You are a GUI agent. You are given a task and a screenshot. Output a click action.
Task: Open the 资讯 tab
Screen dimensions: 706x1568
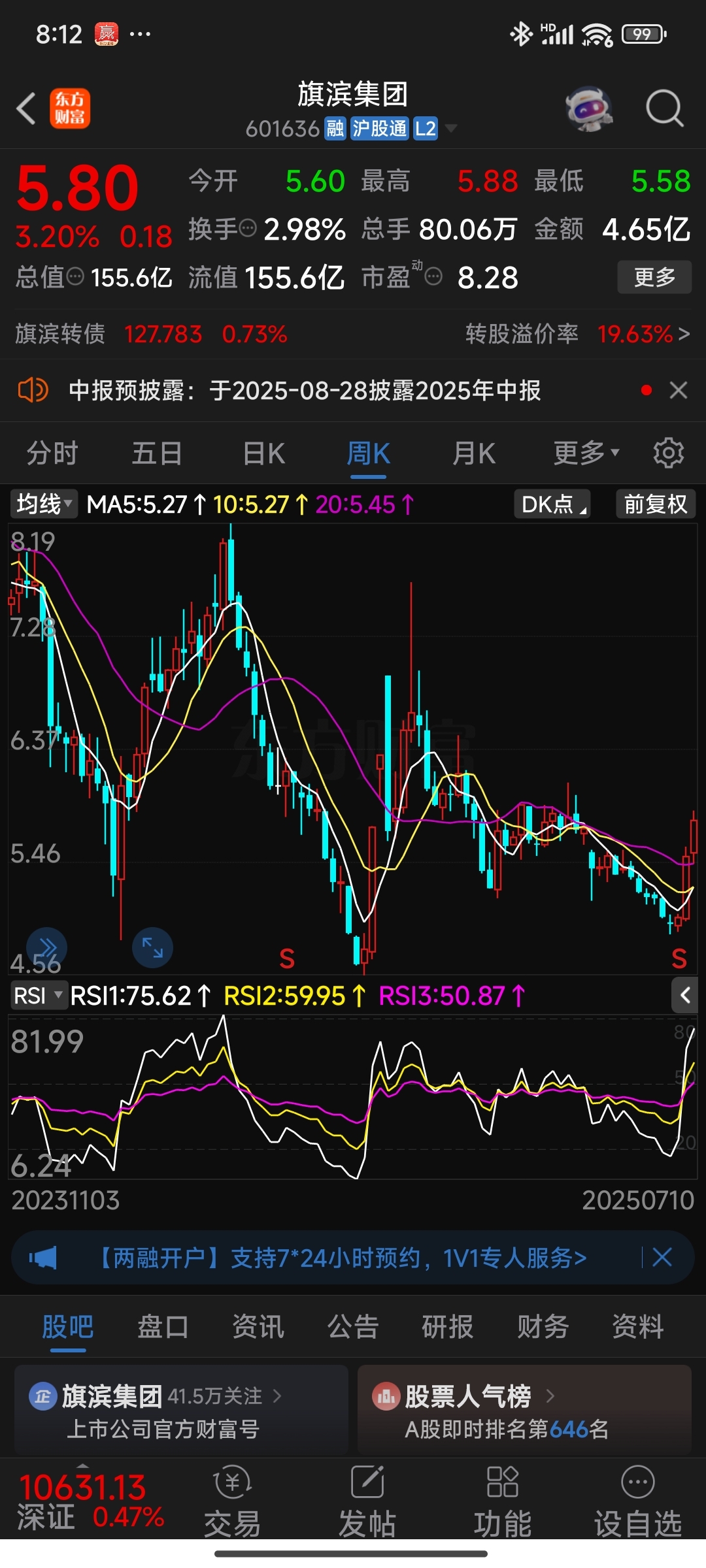pyautogui.click(x=258, y=1327)
